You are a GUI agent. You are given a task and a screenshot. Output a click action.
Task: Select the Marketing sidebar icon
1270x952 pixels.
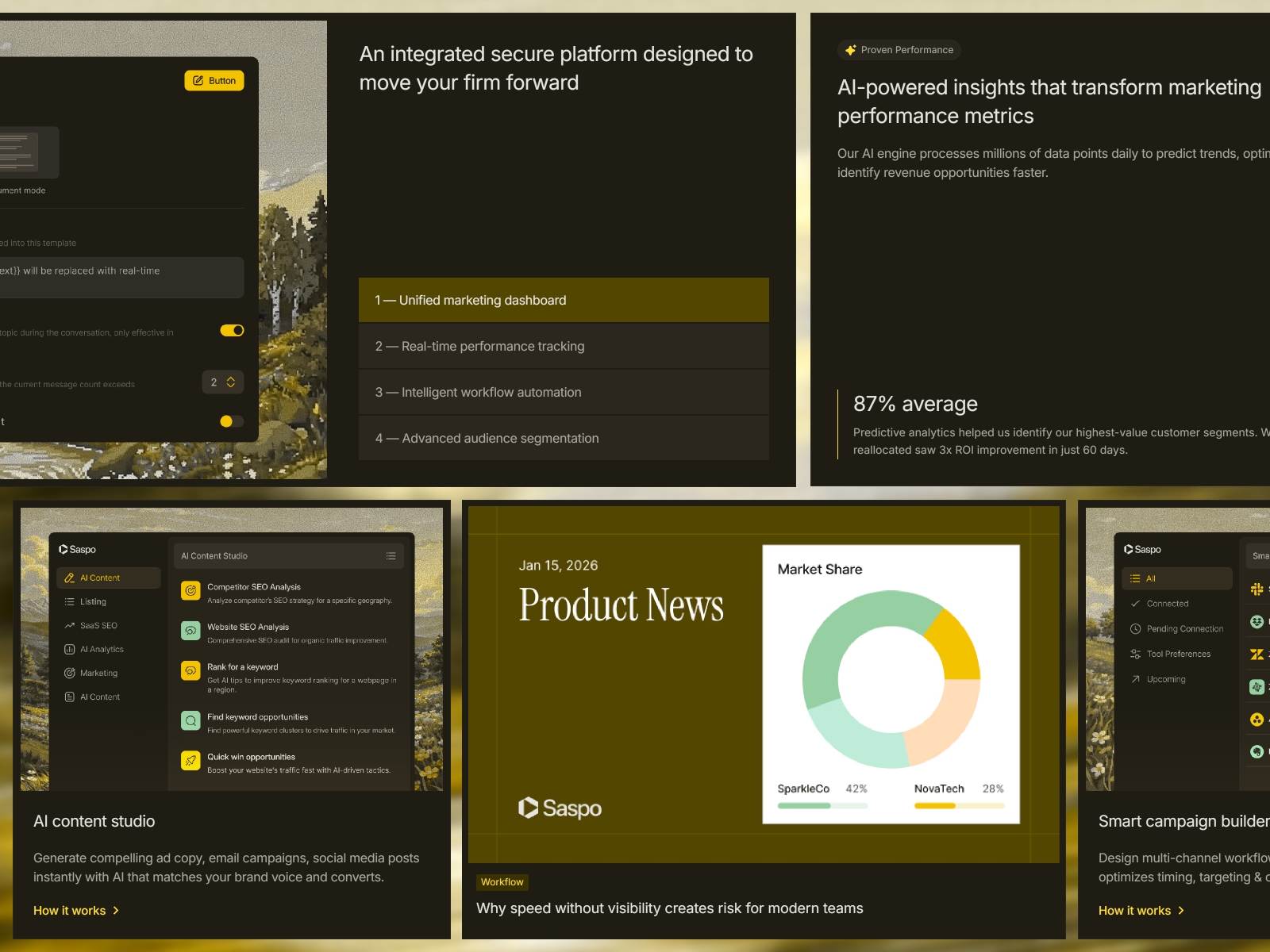(x=70, y=673)
